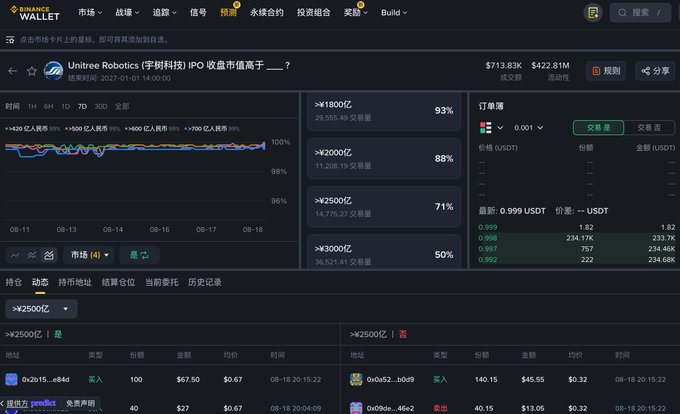This screenshot has width=680, height=414.
Task: Click the 0.992 bid price
Action: pyautogui.click(x=487, y=260)
